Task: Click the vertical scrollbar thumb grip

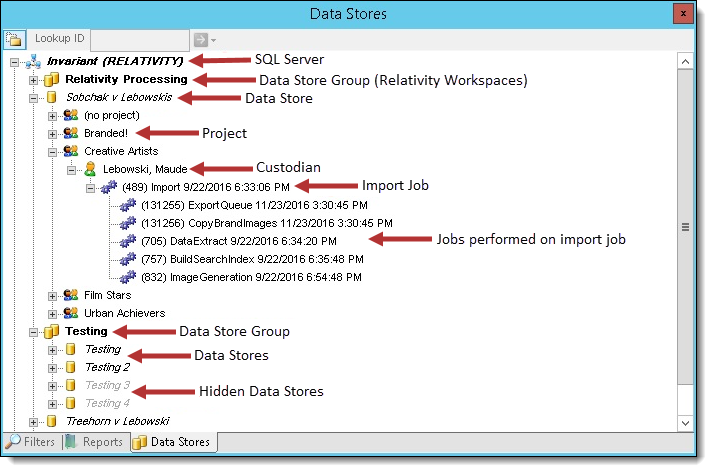Action: [x=685, y=227]
